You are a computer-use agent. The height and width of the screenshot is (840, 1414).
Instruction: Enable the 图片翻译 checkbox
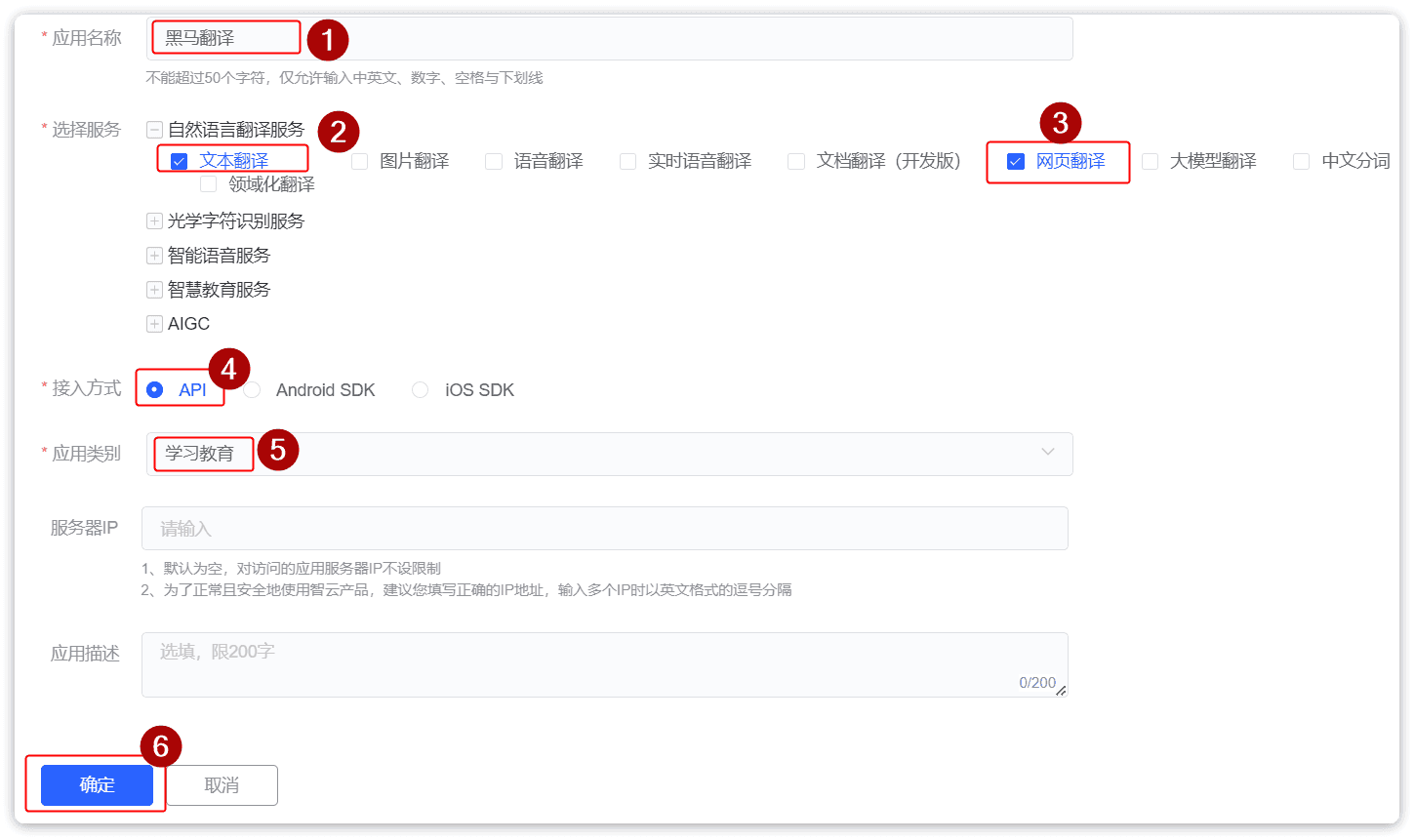pyautogui.click(x=360, y=162)
